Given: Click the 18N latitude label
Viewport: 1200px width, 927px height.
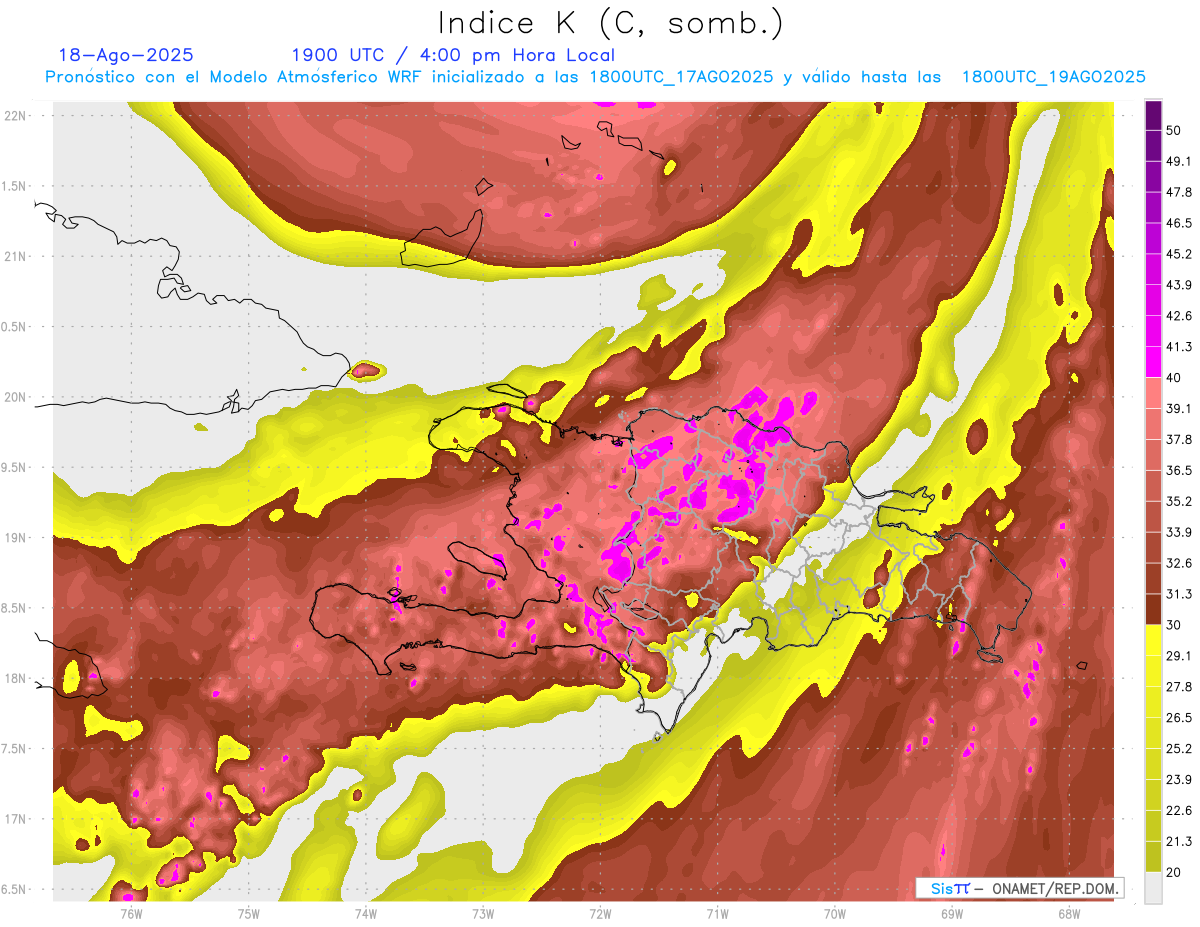Looking at the screenshot, I should [x=17, y=679].
